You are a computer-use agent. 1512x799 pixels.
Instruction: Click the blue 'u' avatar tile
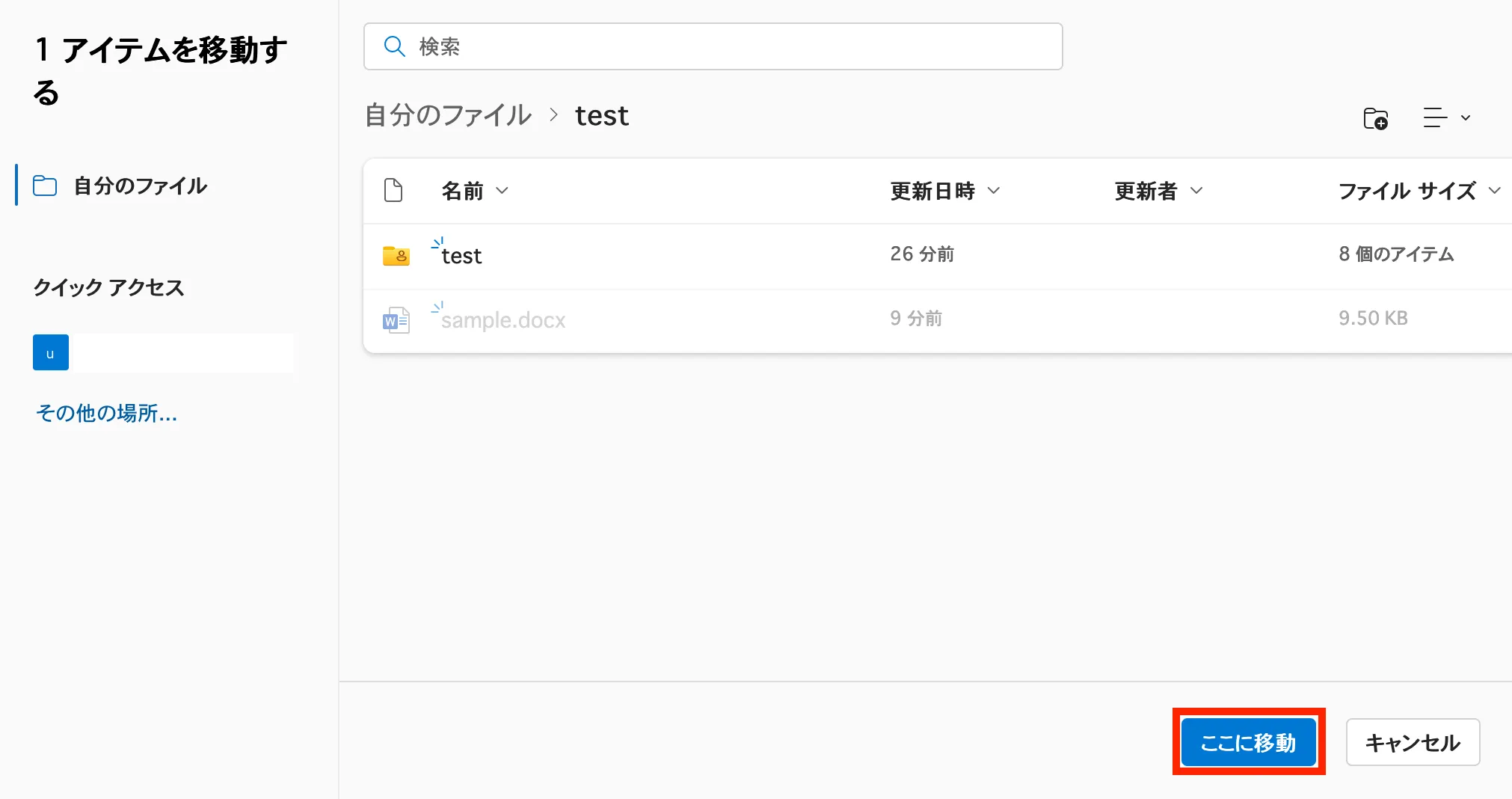tap(51, 352)
